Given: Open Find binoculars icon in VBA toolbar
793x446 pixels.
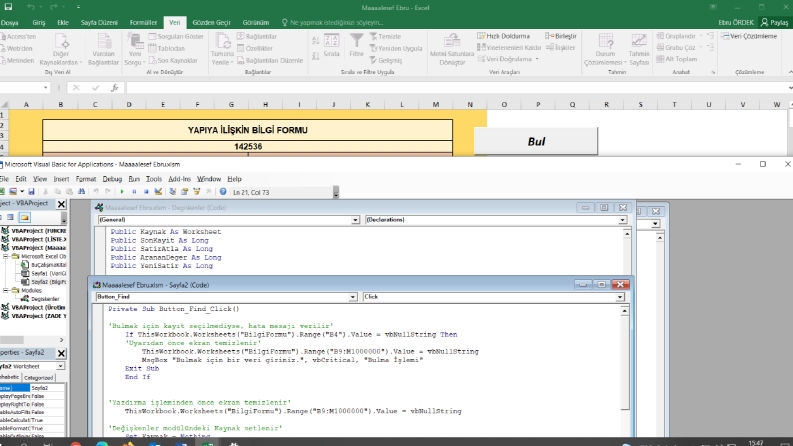Looking at the screenshot, I should (81, 192).
